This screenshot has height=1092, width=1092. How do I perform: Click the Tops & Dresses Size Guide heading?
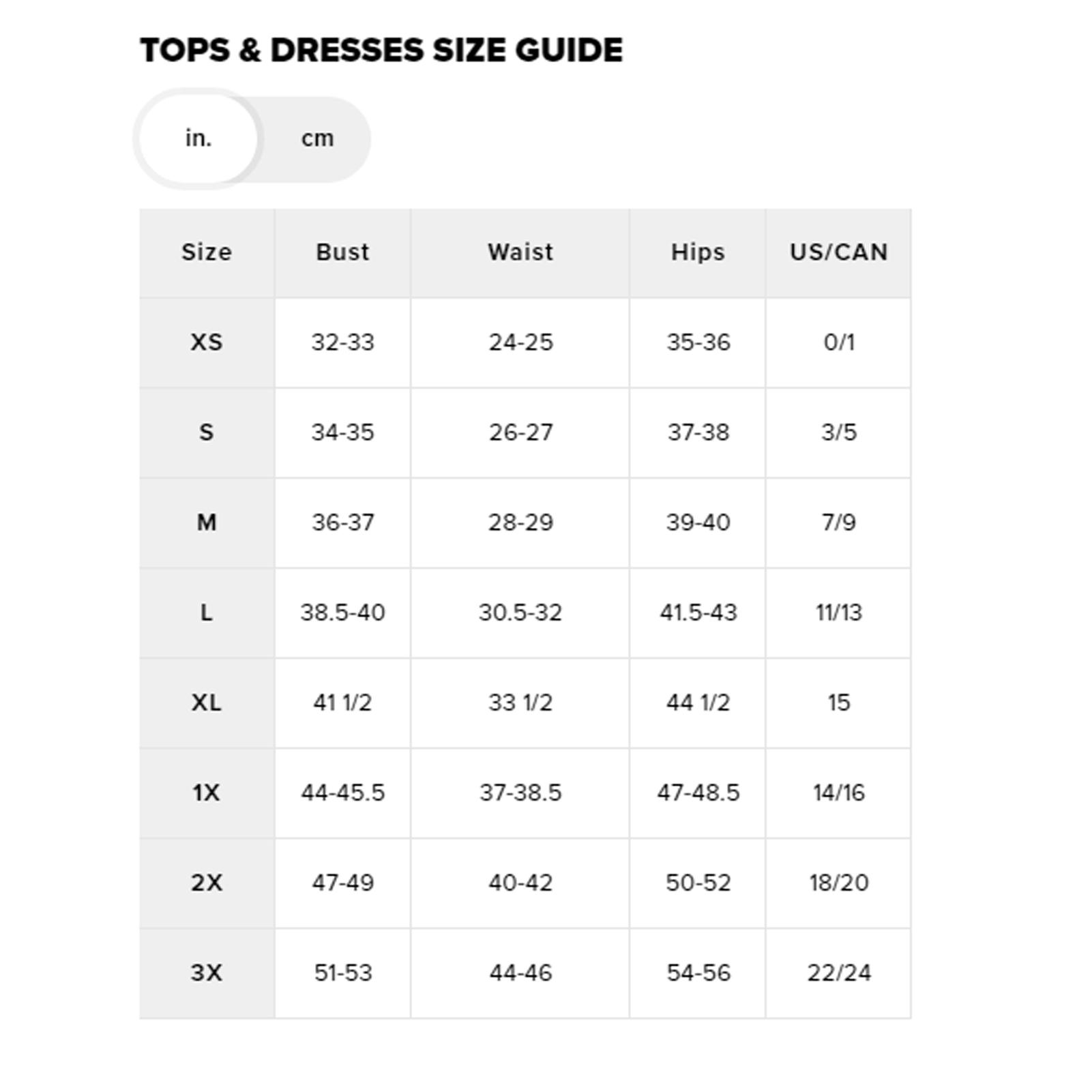381,50
